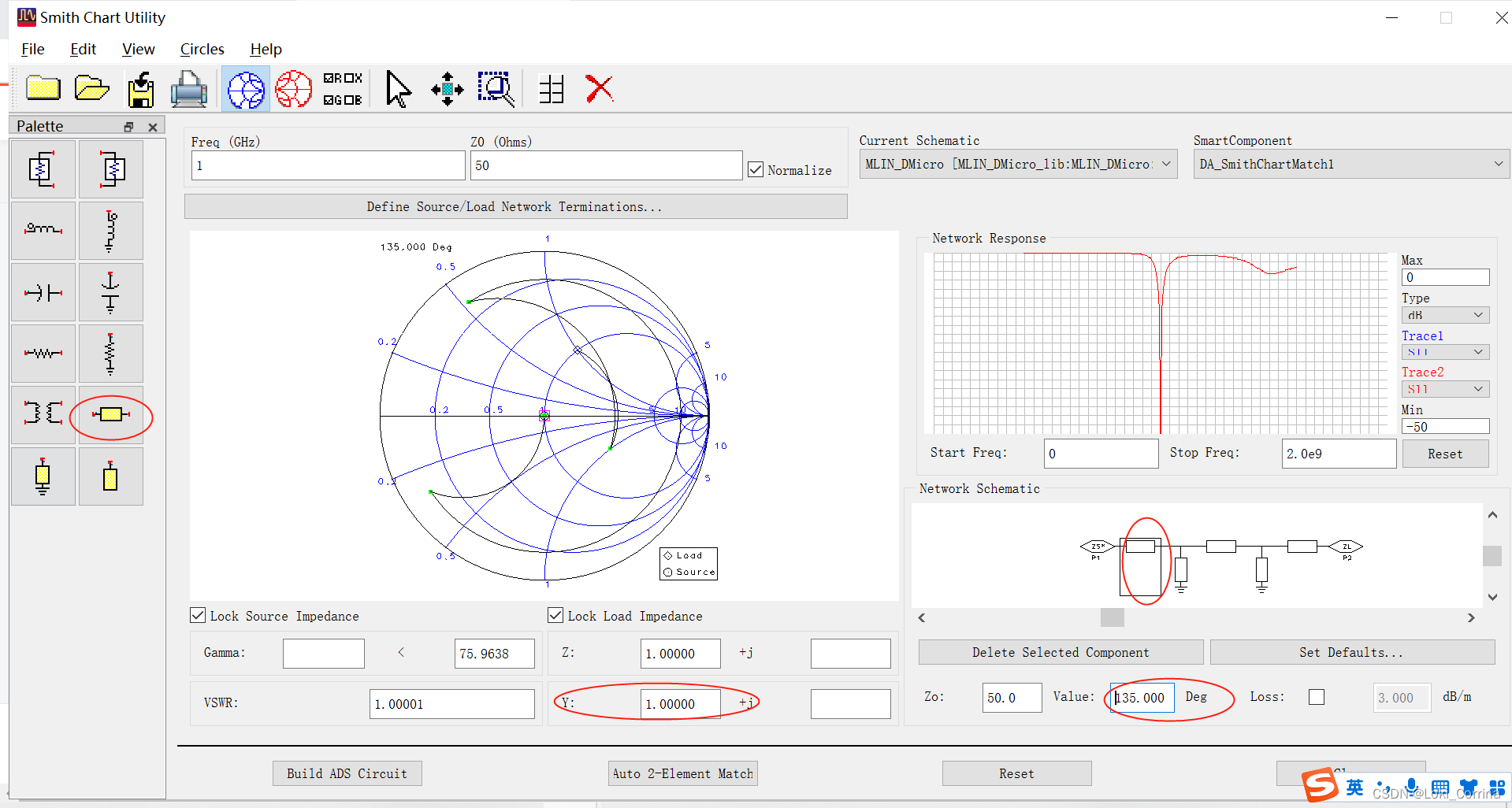This screenshot has width=1512, height=808.
Task: Click the component Zo input field
Action: [x=1012, y=697]
